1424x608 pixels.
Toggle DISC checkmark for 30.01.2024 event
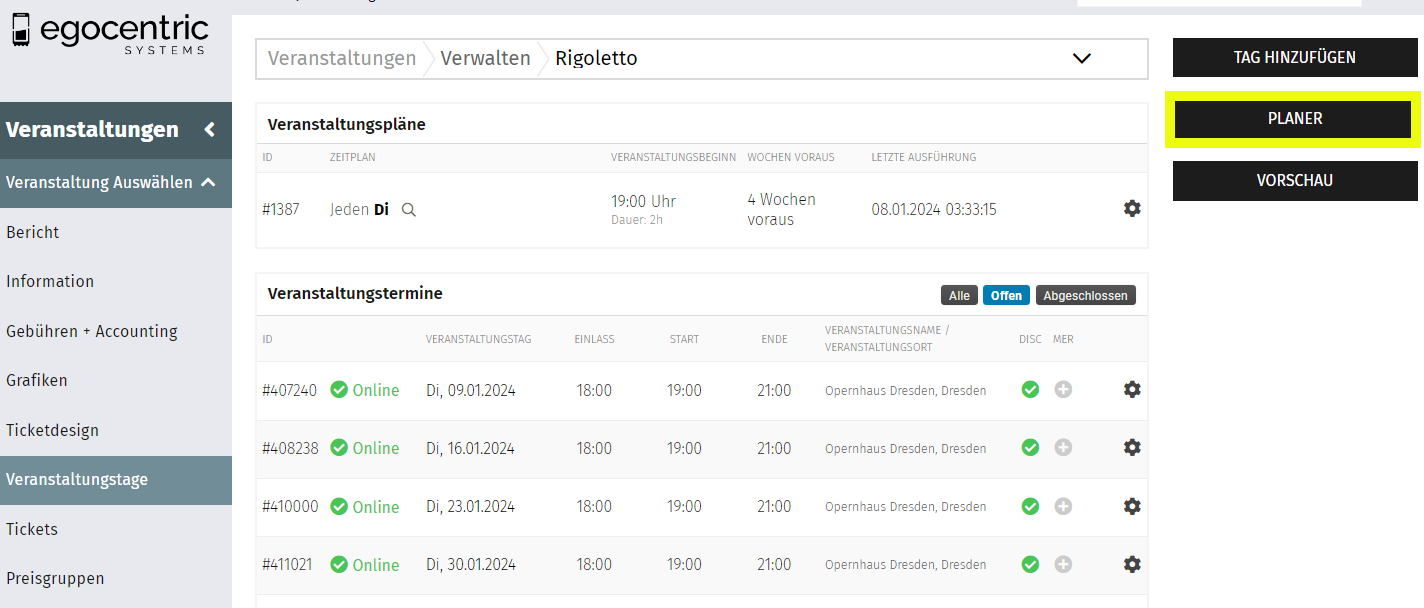tap(1030, 565)
